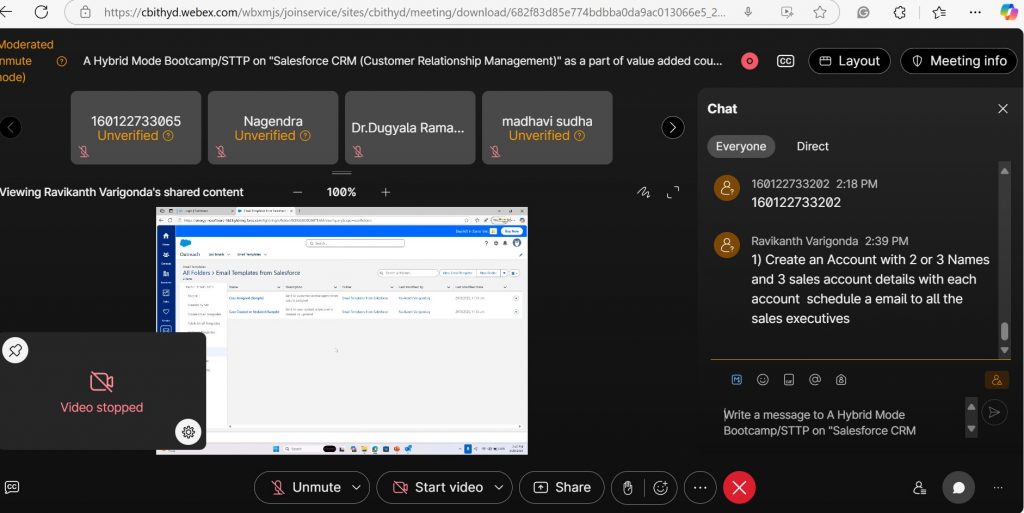Image resolution: width=1024 pixels, height=513 pixels.
Task: Open self-view video settings gear
Action: 188,432
